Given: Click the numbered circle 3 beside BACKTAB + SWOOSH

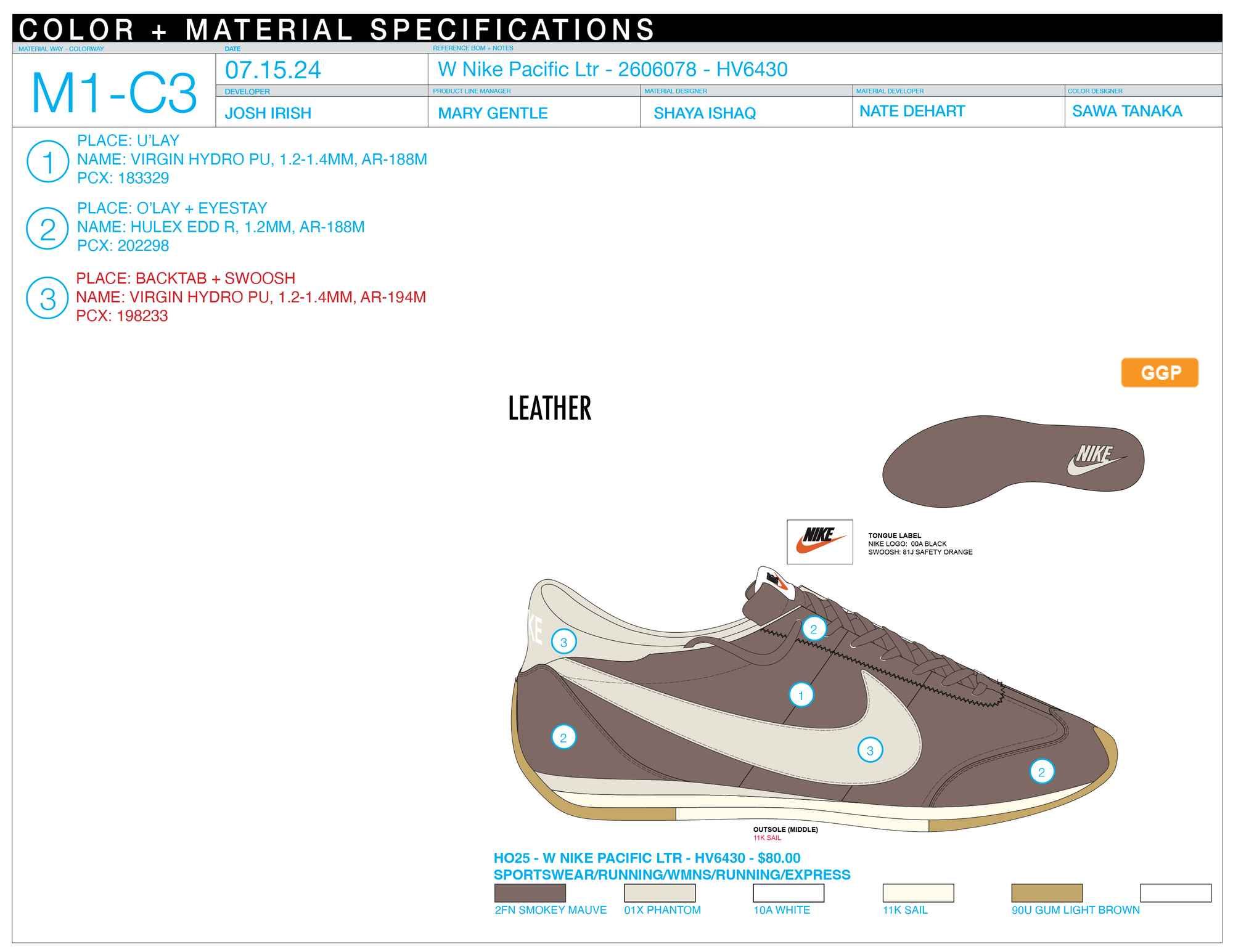Looking at the screenshot, I should (x=47, y=298).
